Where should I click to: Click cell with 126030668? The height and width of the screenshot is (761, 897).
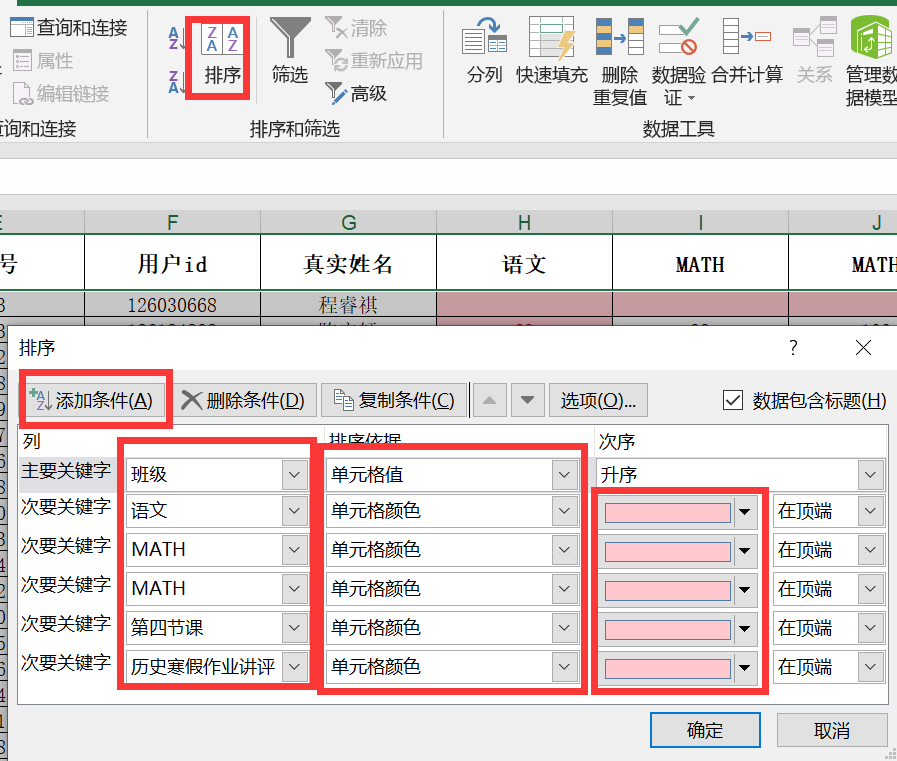172,305
